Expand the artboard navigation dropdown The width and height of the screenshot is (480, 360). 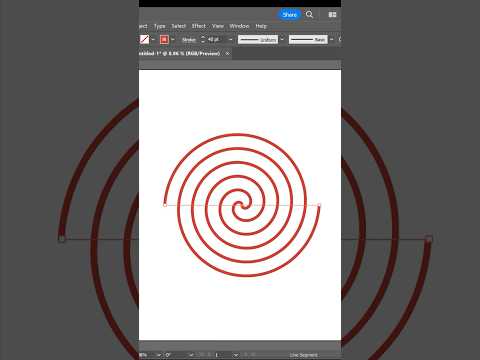236,355
